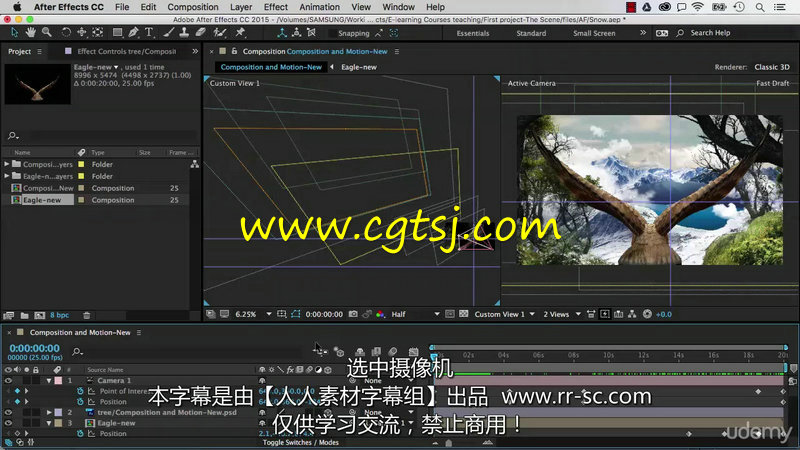Image resolution: width=800 pixels, height=450 pixels.
Task: Select the Pen tool
Action: [x=133, y=33]
